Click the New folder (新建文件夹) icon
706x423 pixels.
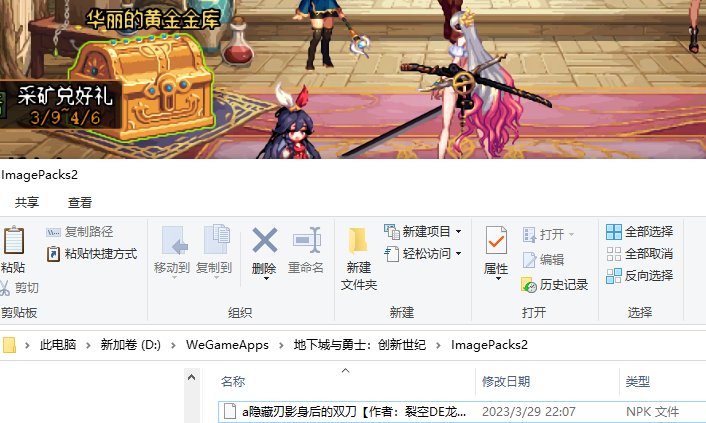[358, 241]
